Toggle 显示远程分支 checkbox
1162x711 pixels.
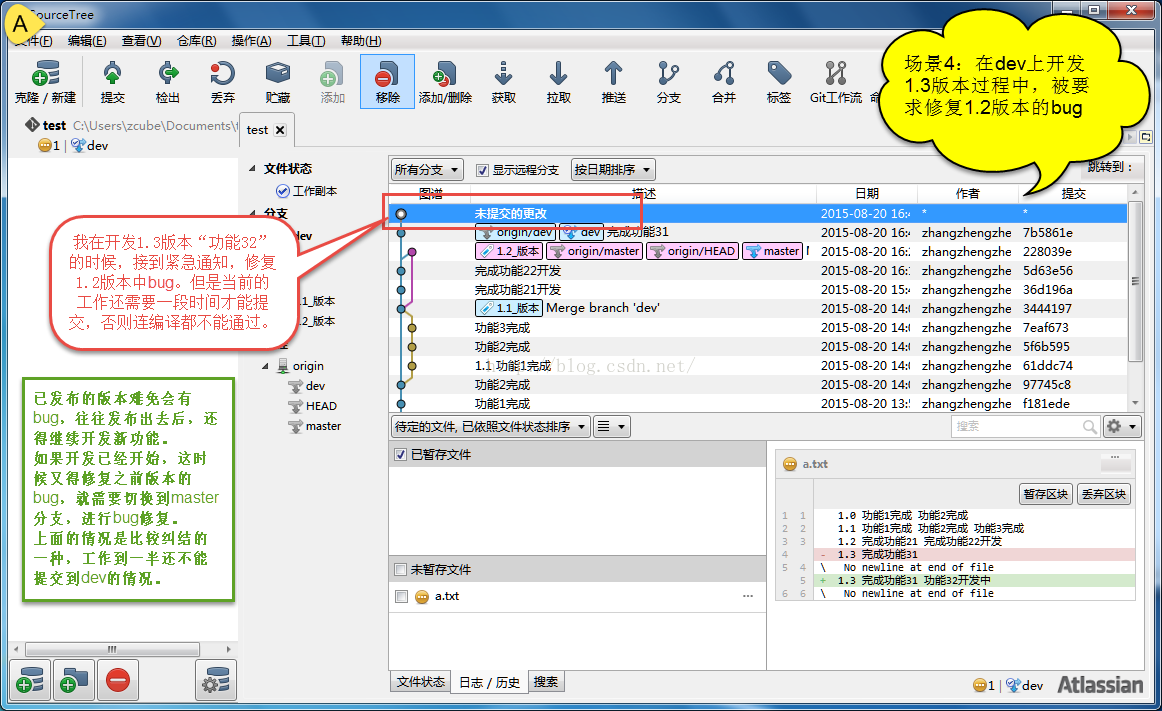[x=482, y=171]
